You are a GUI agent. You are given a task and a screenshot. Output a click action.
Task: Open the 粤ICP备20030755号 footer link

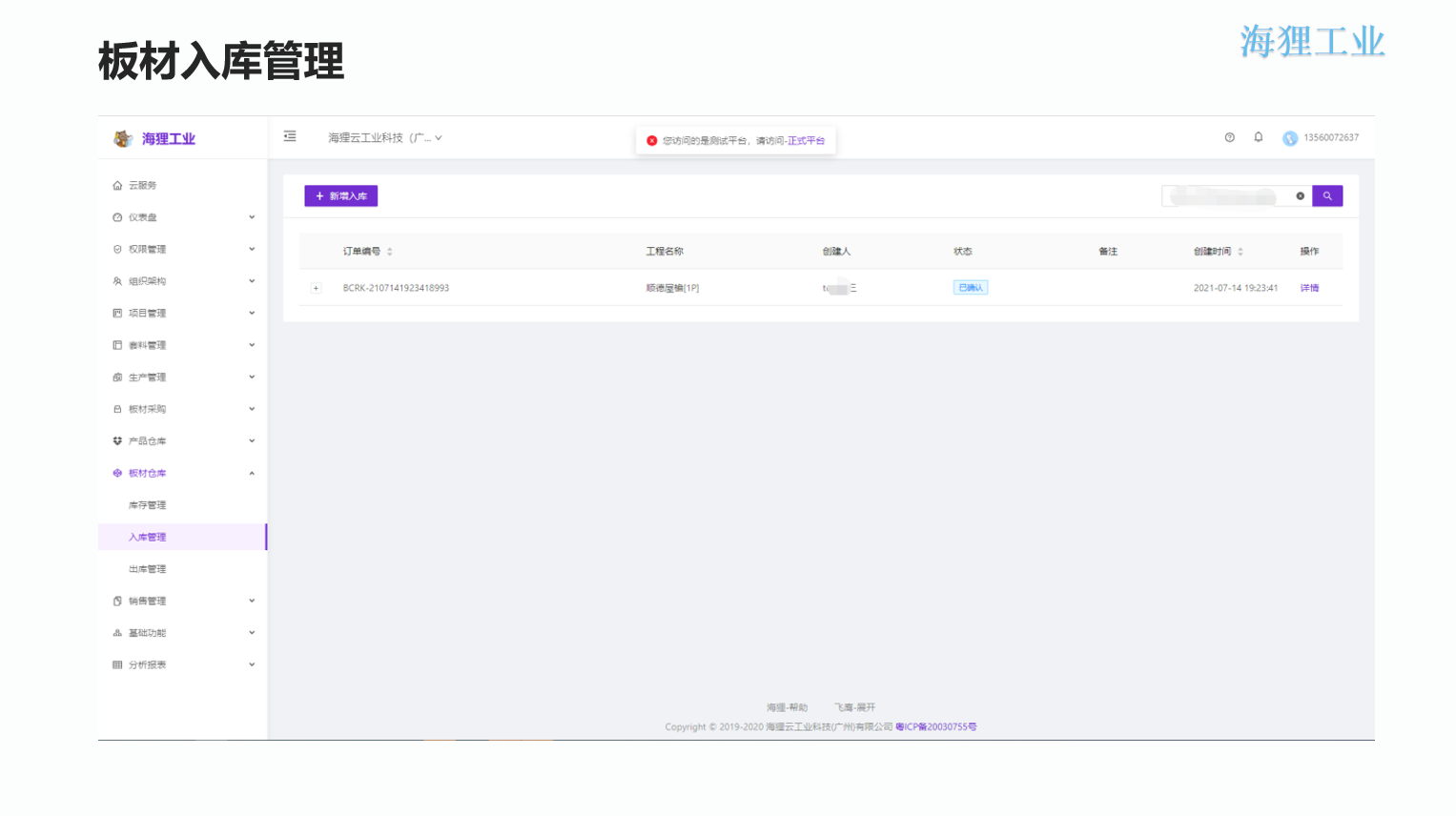(x=935, y=727)
